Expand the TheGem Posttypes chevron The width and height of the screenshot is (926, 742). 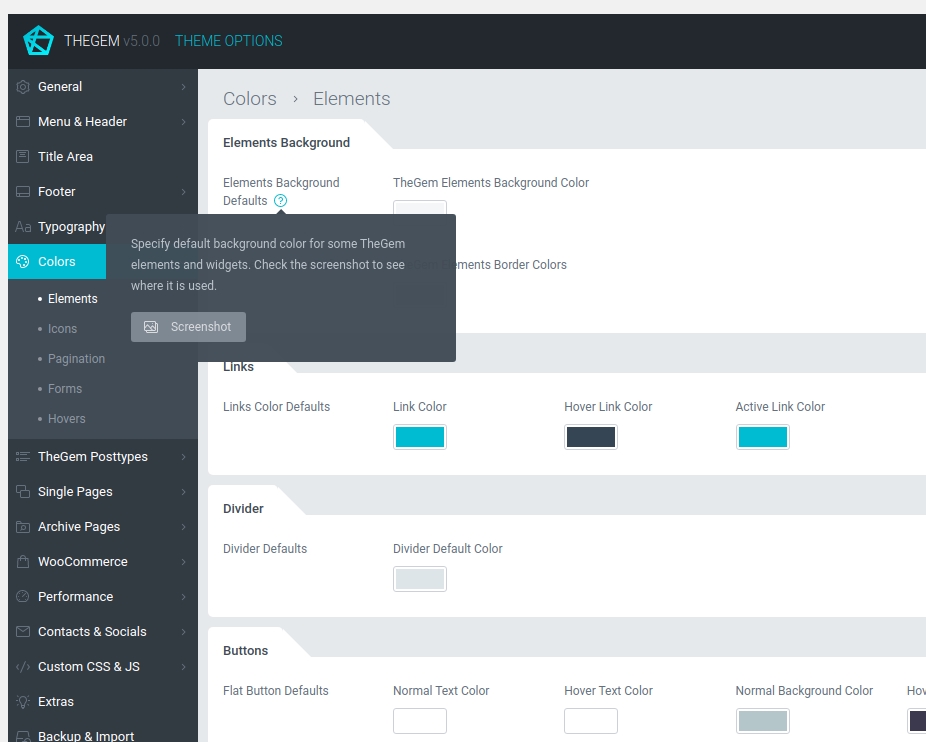click(184, 457)
